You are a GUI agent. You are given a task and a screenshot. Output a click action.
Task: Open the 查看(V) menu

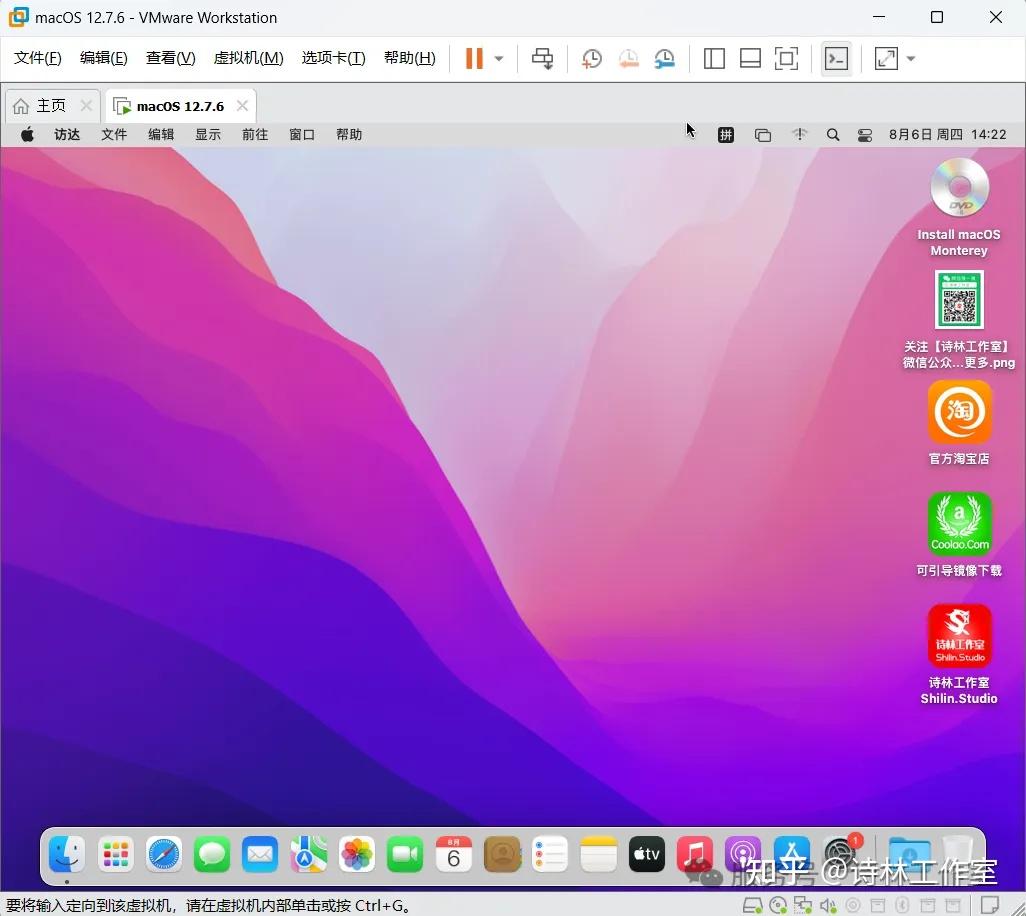tap(171, 58)
